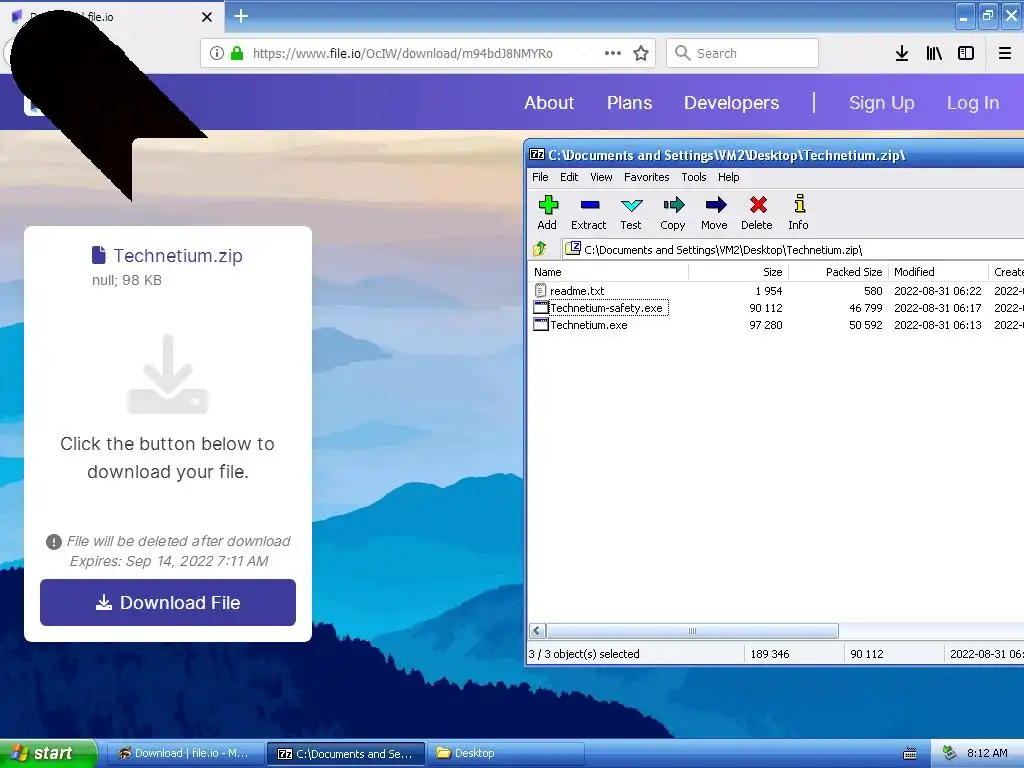Image resolution: width=1024 pixels, height=768 pixels.
Task: Bookmark page with the star icon
Action: [641, 54]
